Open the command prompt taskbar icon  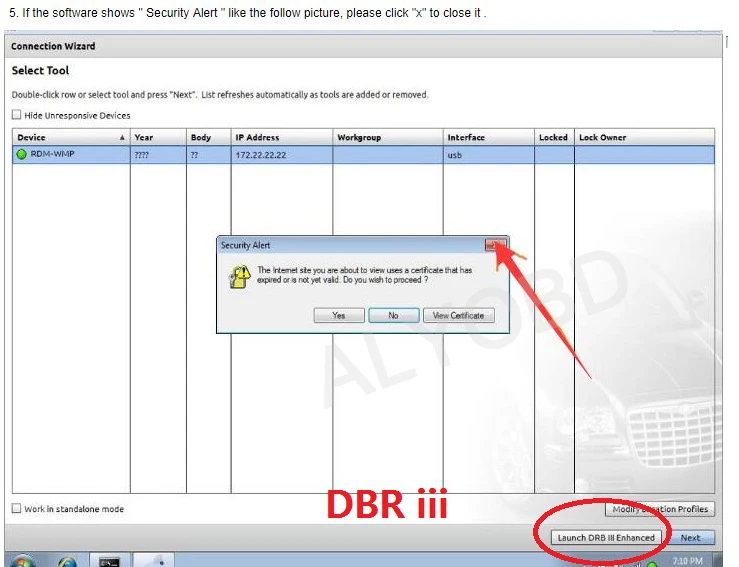[109, 561]
